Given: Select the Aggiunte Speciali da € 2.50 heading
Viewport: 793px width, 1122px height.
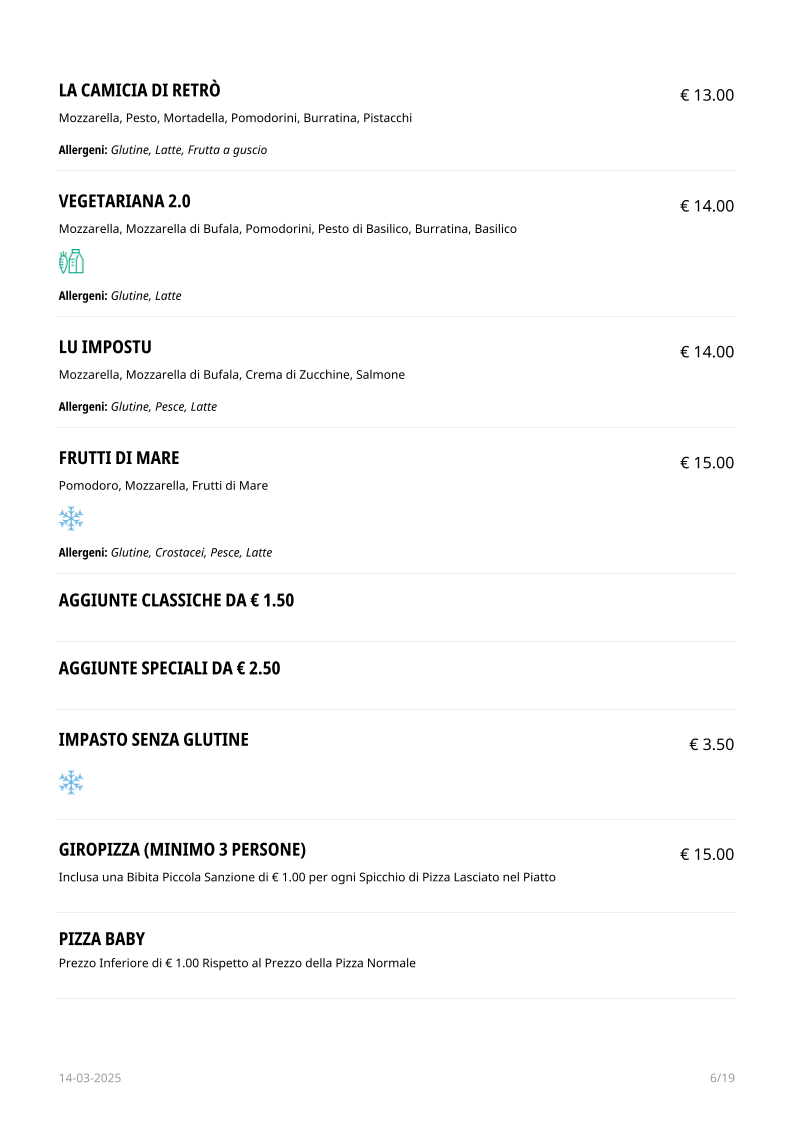Looking at the screenshot, I should coord(169,668).
